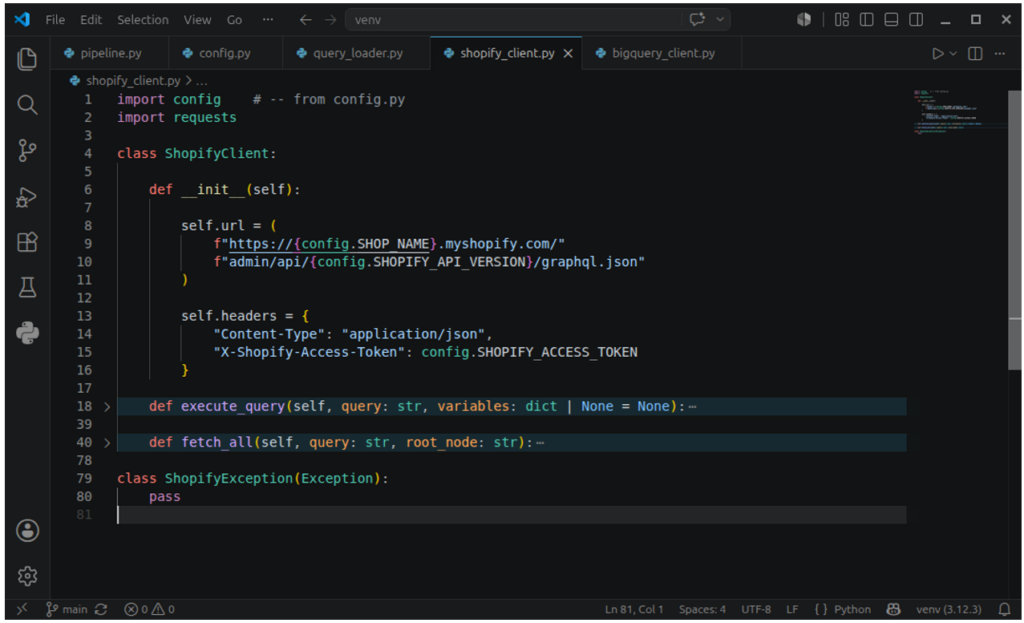Open the chat dropdown arrow in title bar

click(x=720, y=20)
